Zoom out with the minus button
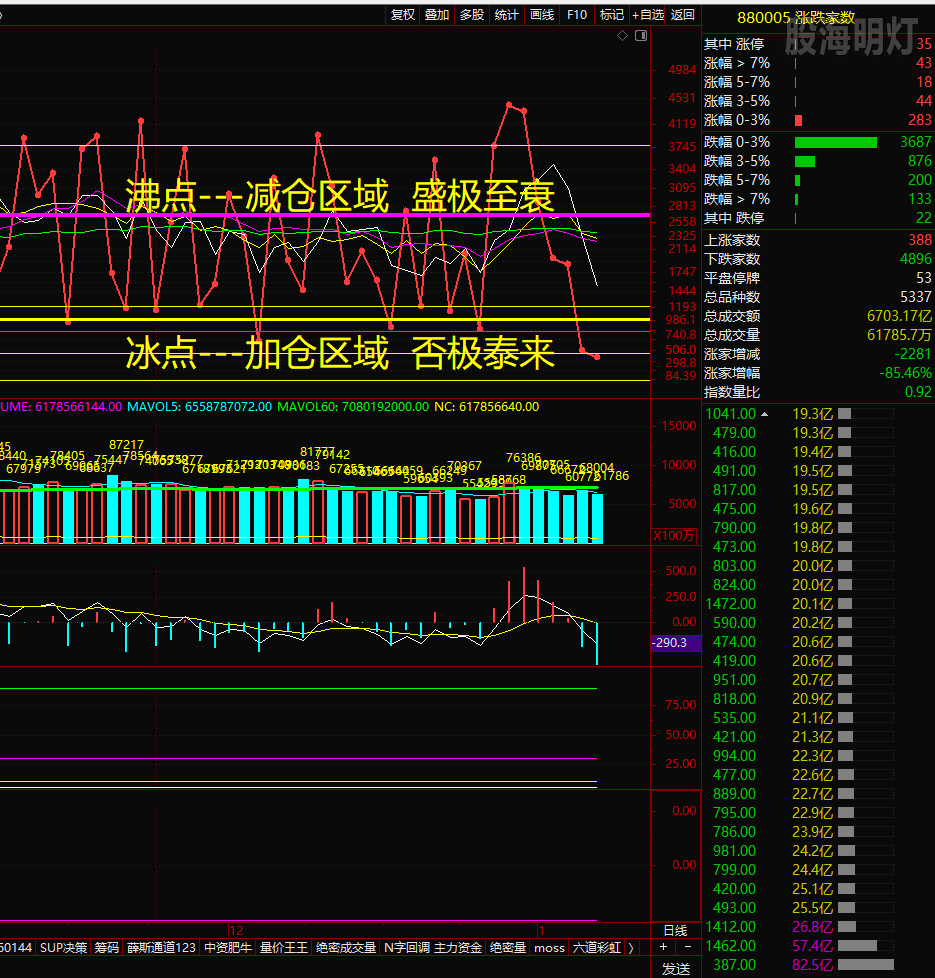This screenshot has width=935, height=978. click(688, 947)
